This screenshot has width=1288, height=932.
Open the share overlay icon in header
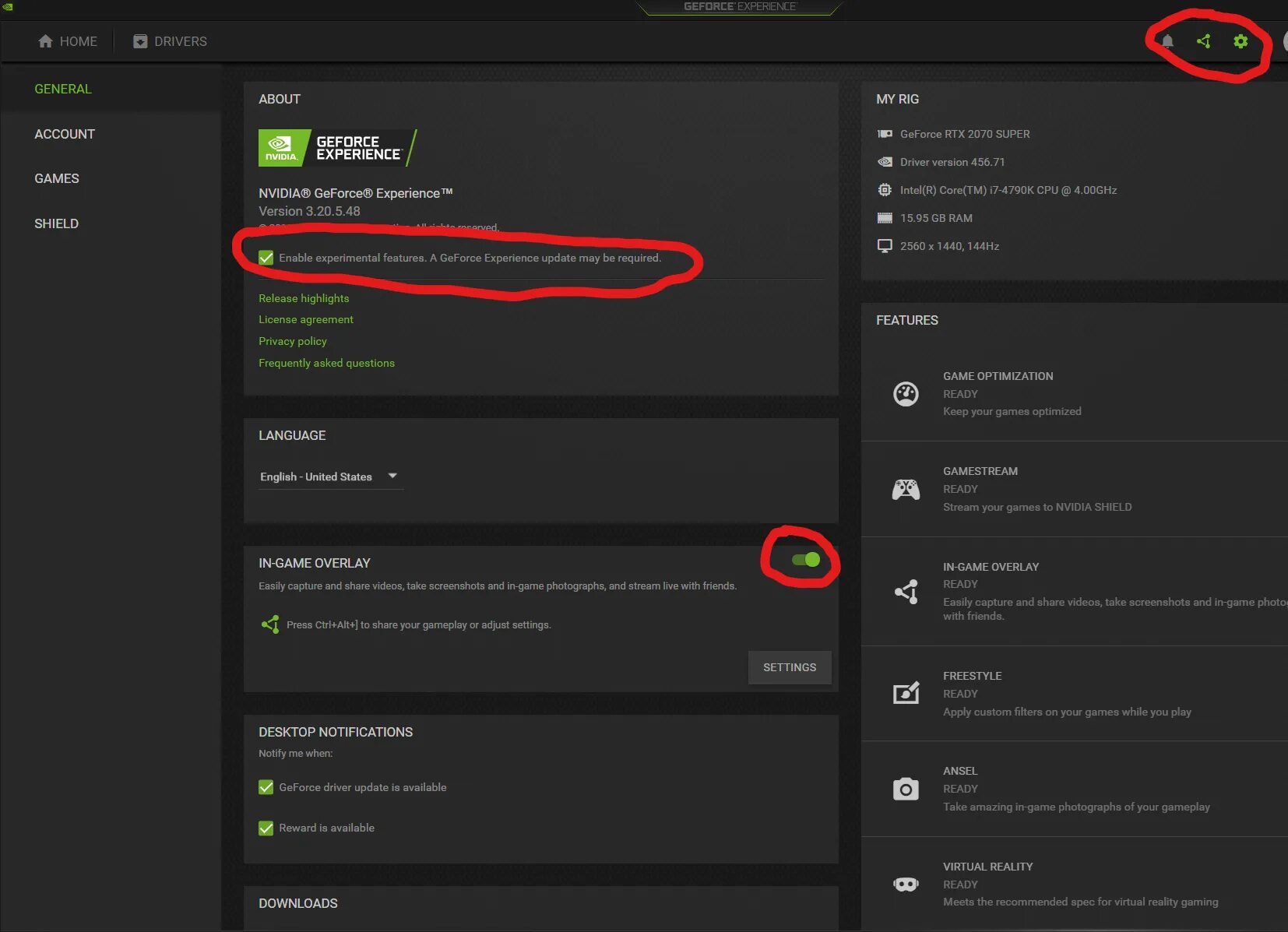pos(1203,41)
